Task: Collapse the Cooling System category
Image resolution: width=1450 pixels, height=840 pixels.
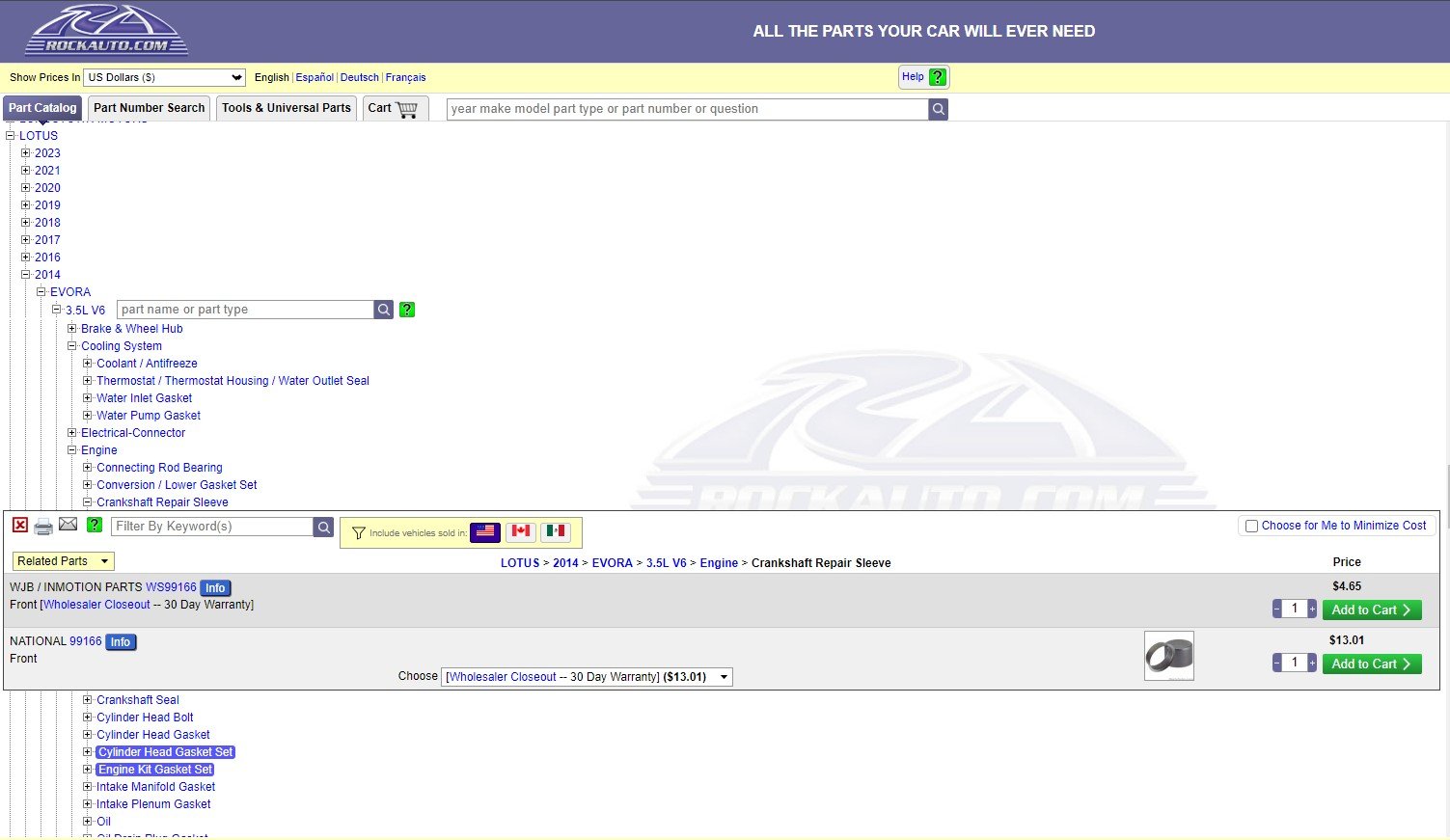Action: pyautogui.click(x=72, y=346)
